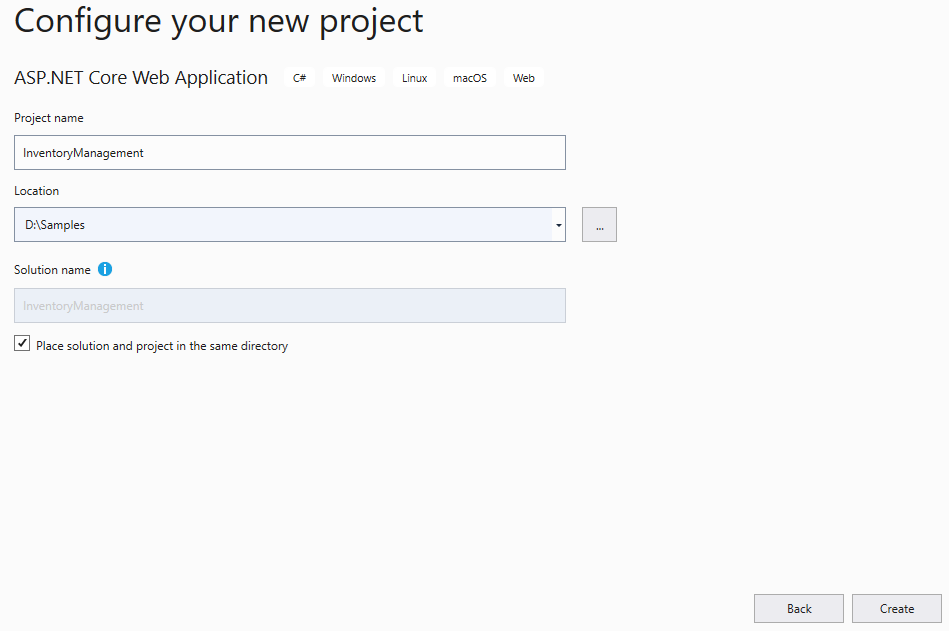The width and height of the screenshot is (949, 631).
Task: Click the "Place solution and project" label text
Action: [x=162, y=346]
